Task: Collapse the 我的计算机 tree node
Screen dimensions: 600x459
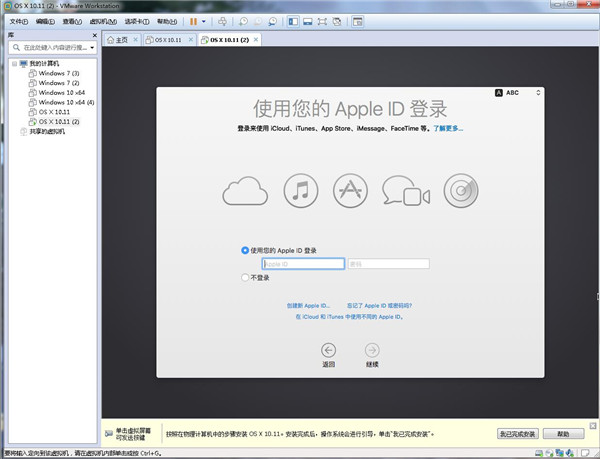Action: pos(14,63)
